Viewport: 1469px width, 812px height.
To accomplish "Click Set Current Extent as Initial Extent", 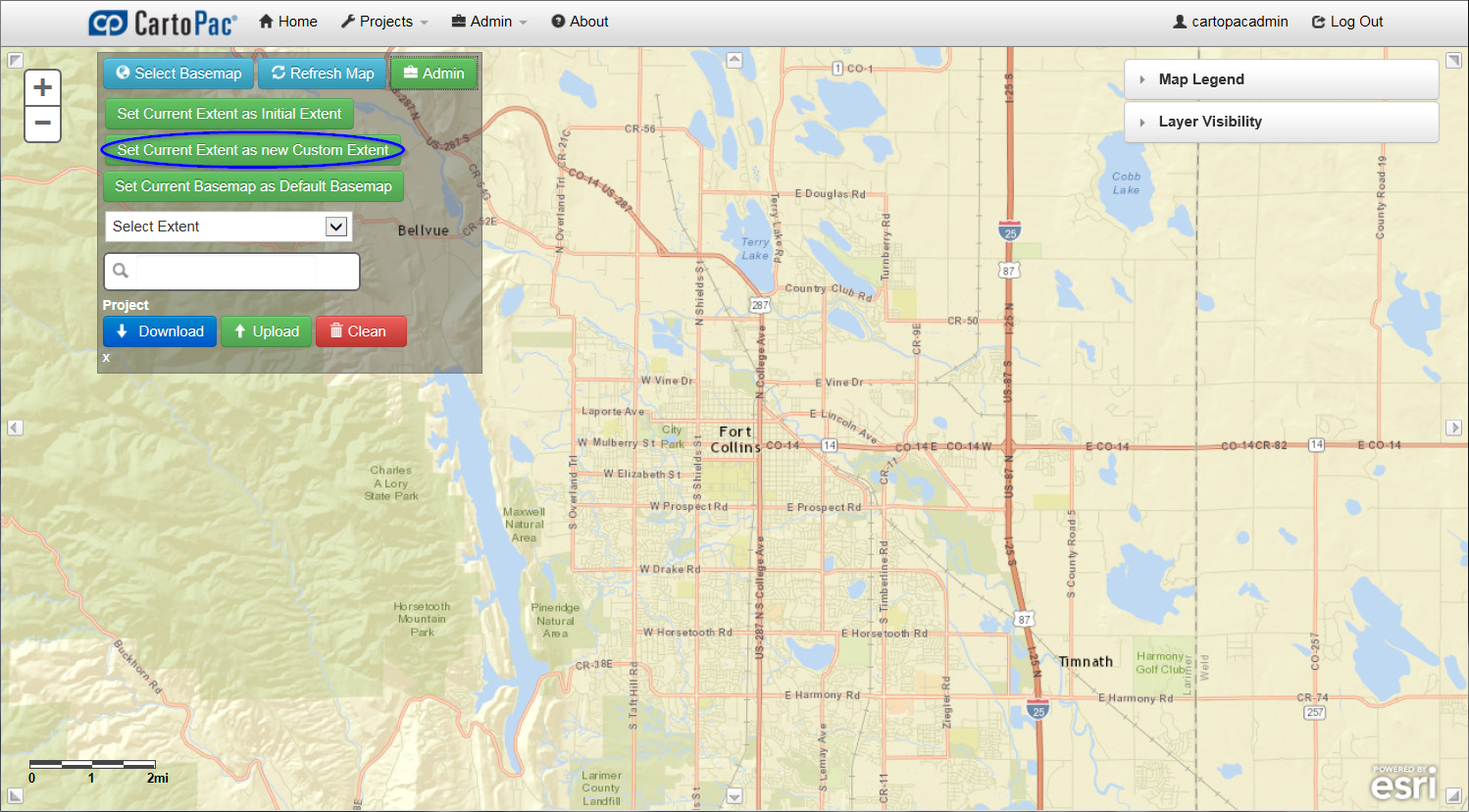I will coord(228,114).
